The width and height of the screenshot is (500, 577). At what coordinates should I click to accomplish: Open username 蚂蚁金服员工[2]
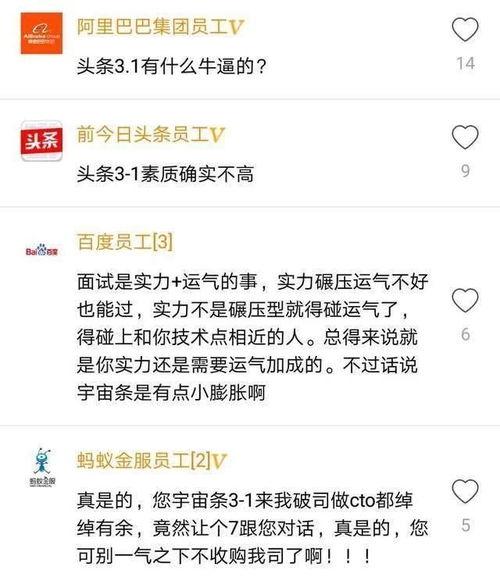pyautogui.click(x=143, y=460)
